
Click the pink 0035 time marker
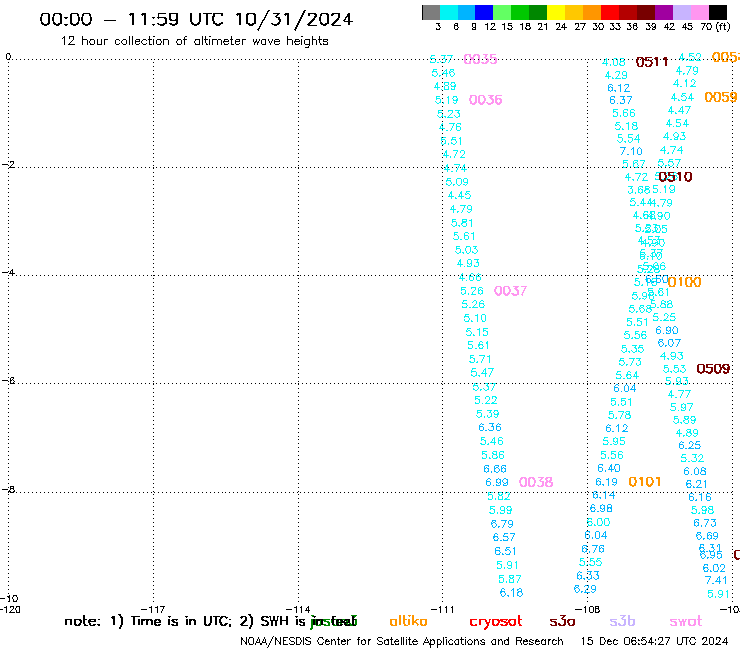click(x=480, y=59)
